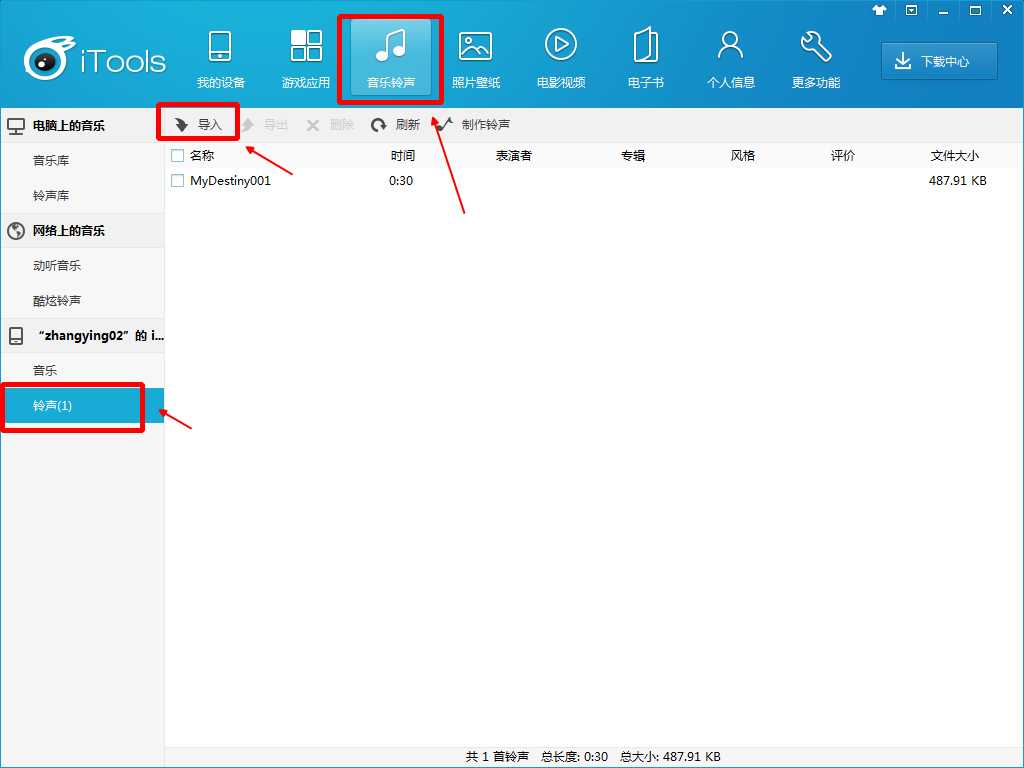Click the computer monitor icon in sidebar

pyautogui.click(x=16, y=126)
